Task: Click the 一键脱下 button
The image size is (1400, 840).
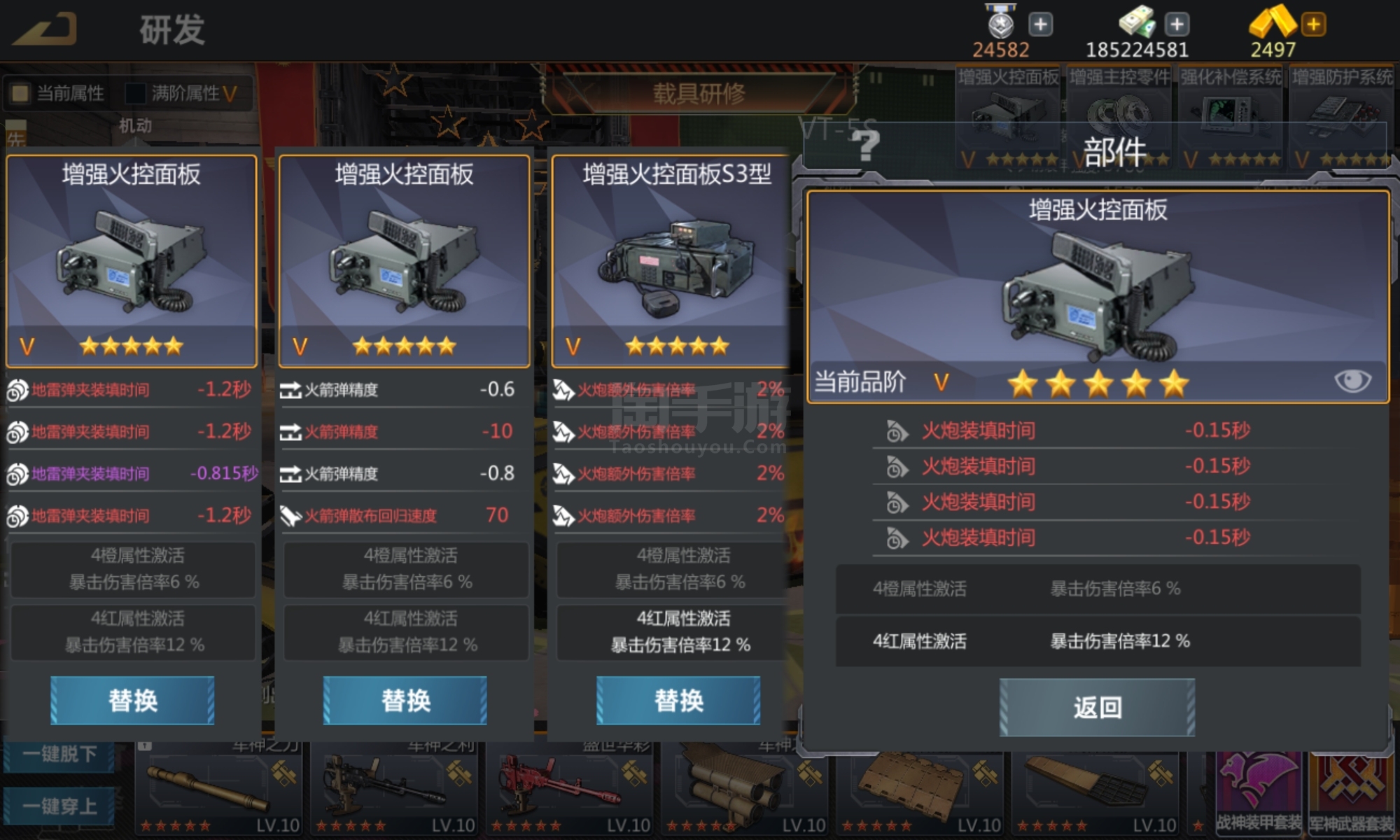Action: tap(59, 755)
